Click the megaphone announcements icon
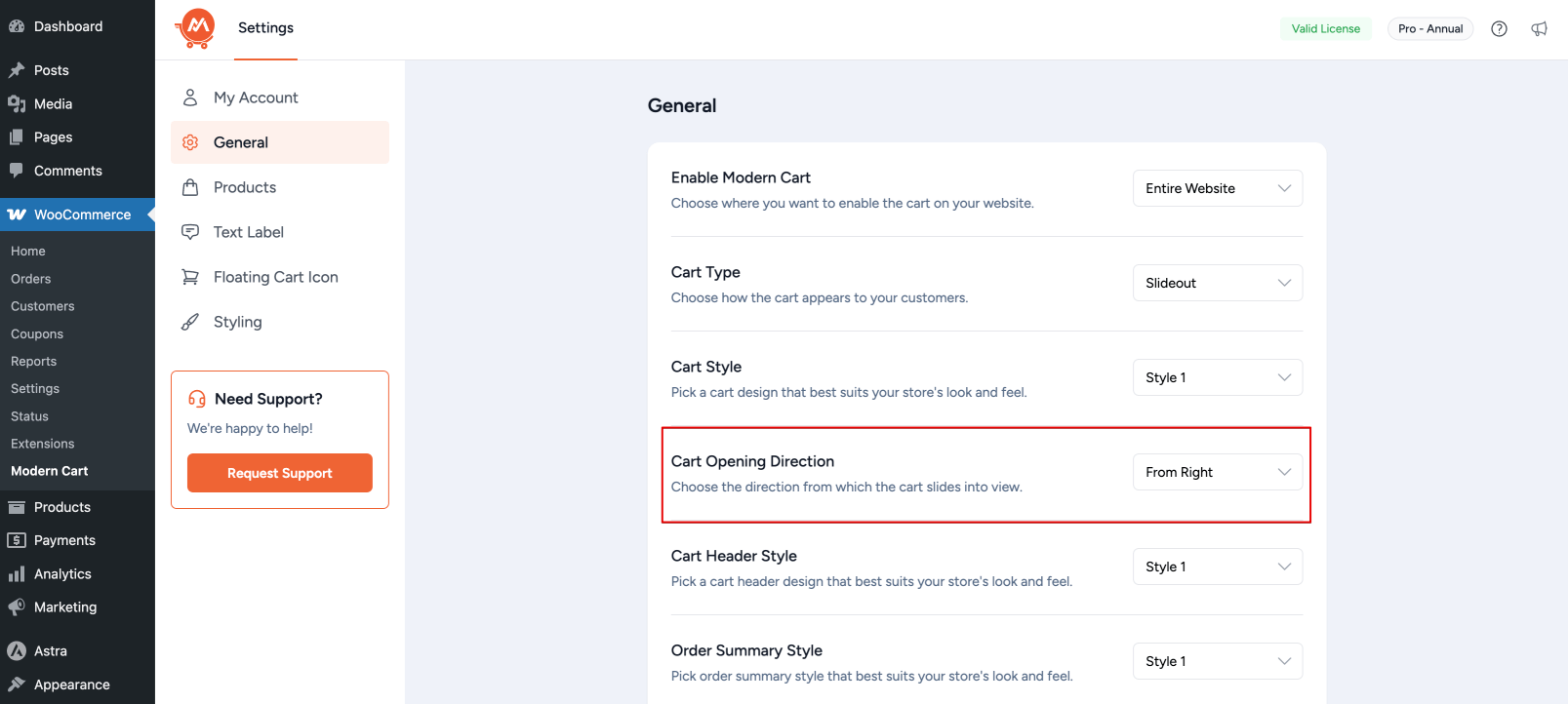Image resolution: width=1568 pixels, height=704 pixels. coord(1539,28)
